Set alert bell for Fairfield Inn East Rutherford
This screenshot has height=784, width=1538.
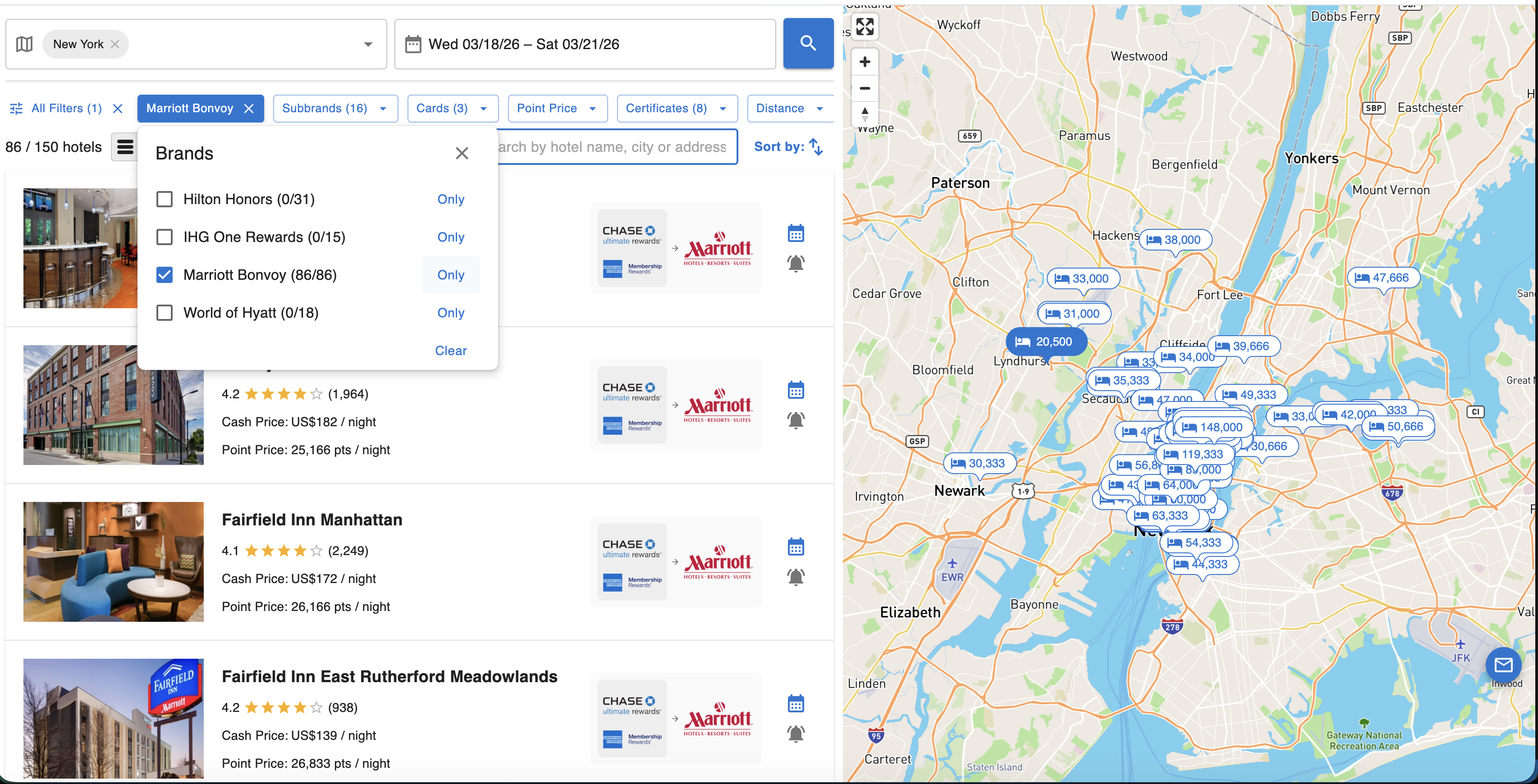796,734
